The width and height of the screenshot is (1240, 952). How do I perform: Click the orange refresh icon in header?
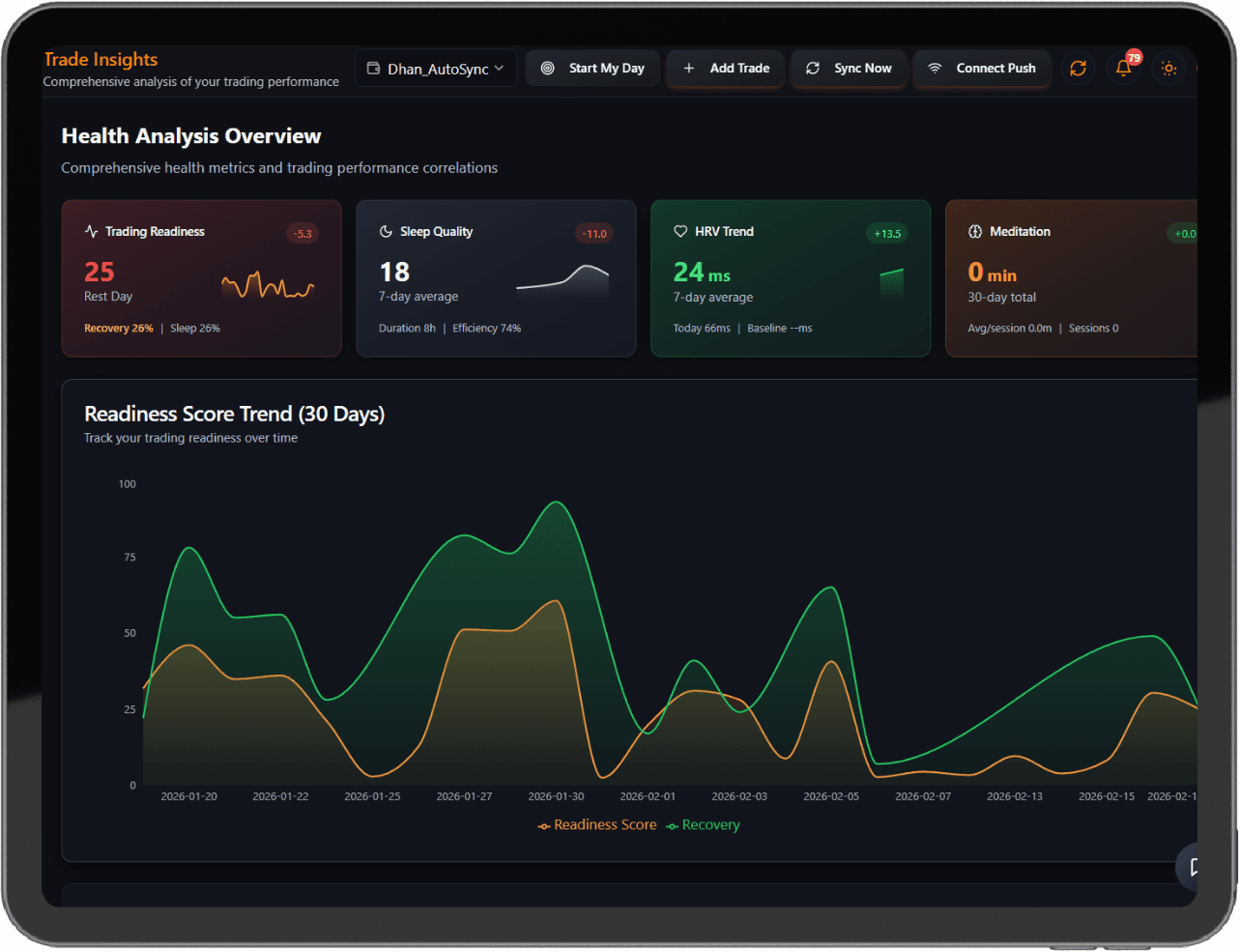(1078, 69)
